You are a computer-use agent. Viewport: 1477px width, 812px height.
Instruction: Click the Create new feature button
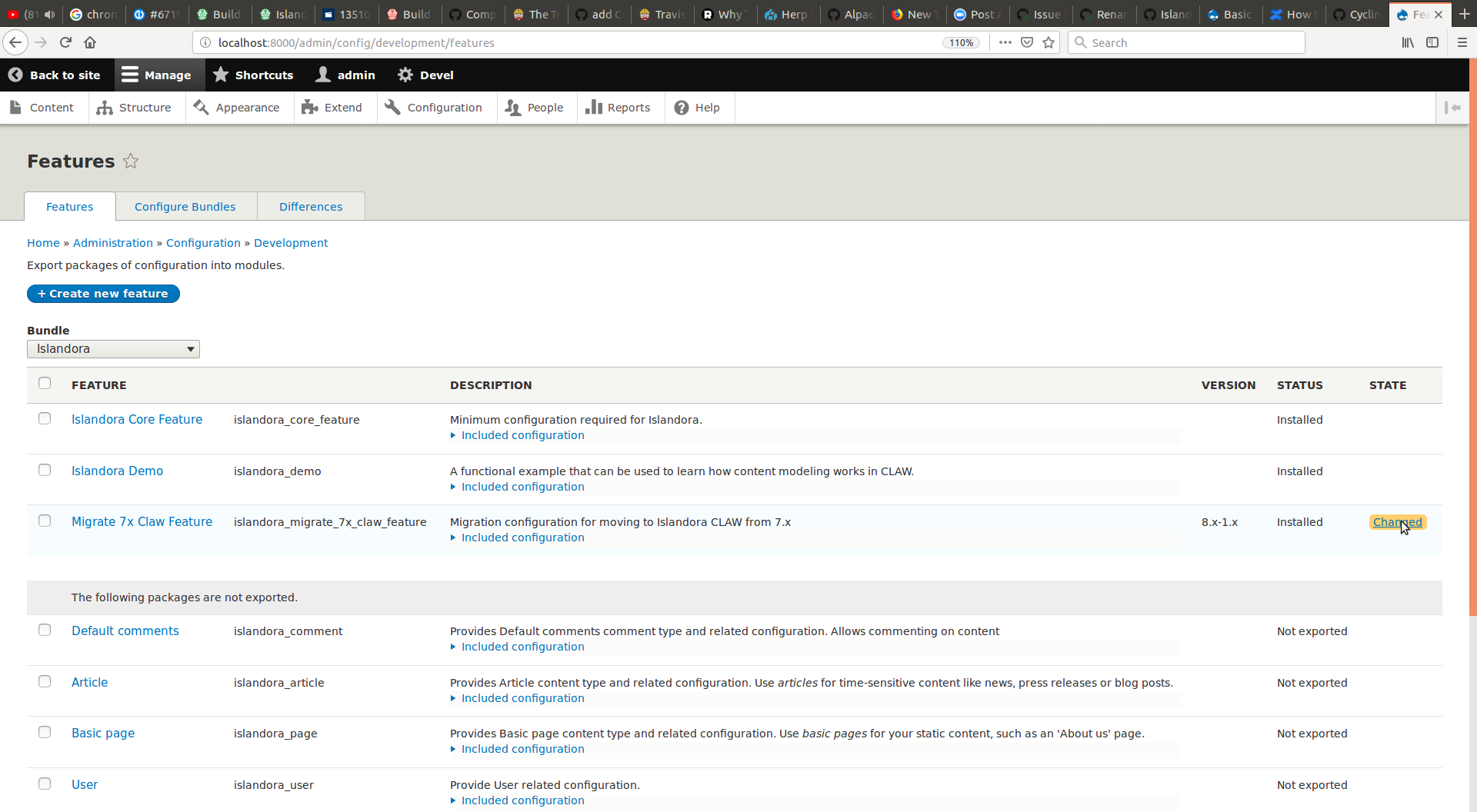pos(103,294)
